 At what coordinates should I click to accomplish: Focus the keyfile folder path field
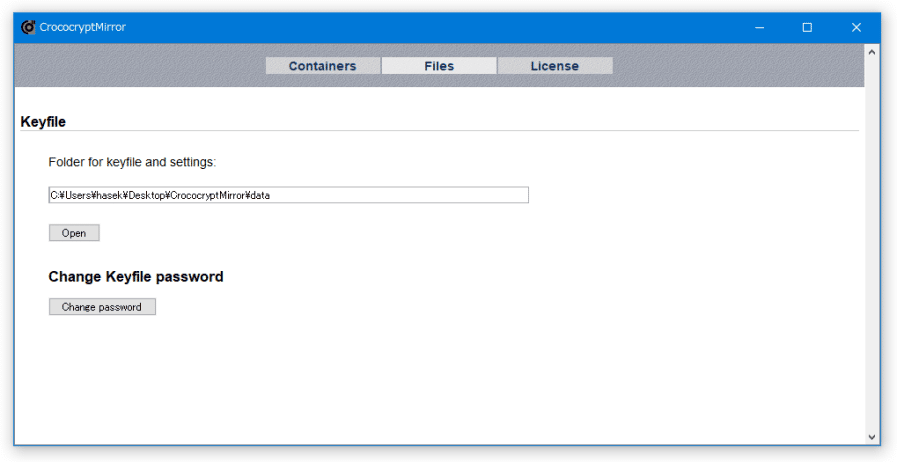tap(288, 195)
